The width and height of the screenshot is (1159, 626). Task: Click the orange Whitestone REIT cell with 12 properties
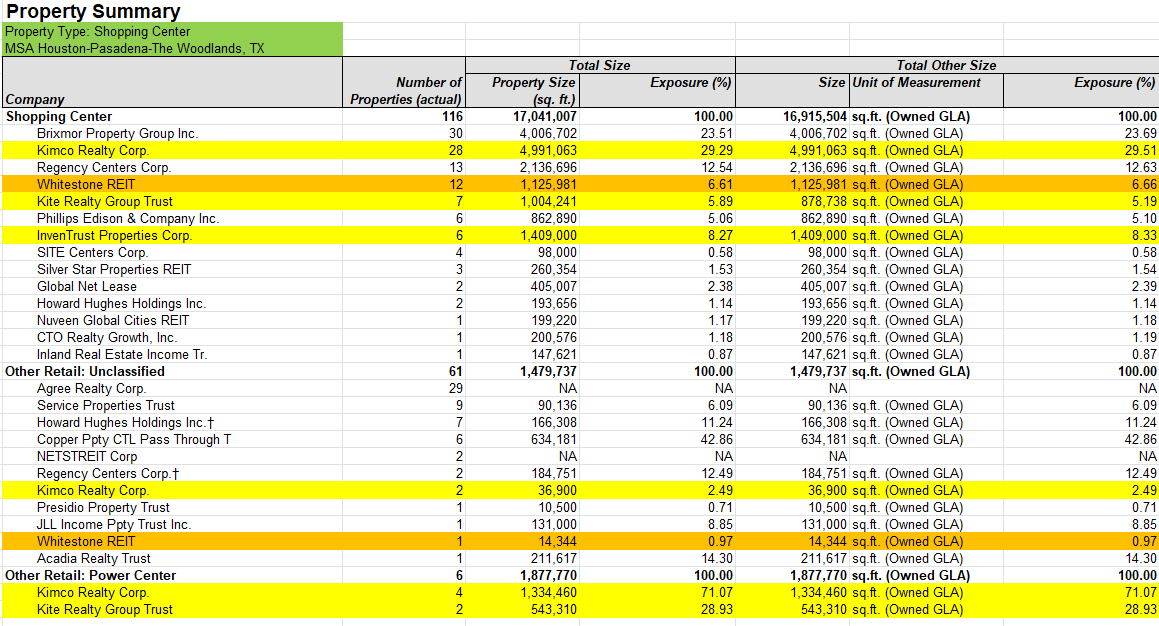pyautogui.click(x=86, y=185)
